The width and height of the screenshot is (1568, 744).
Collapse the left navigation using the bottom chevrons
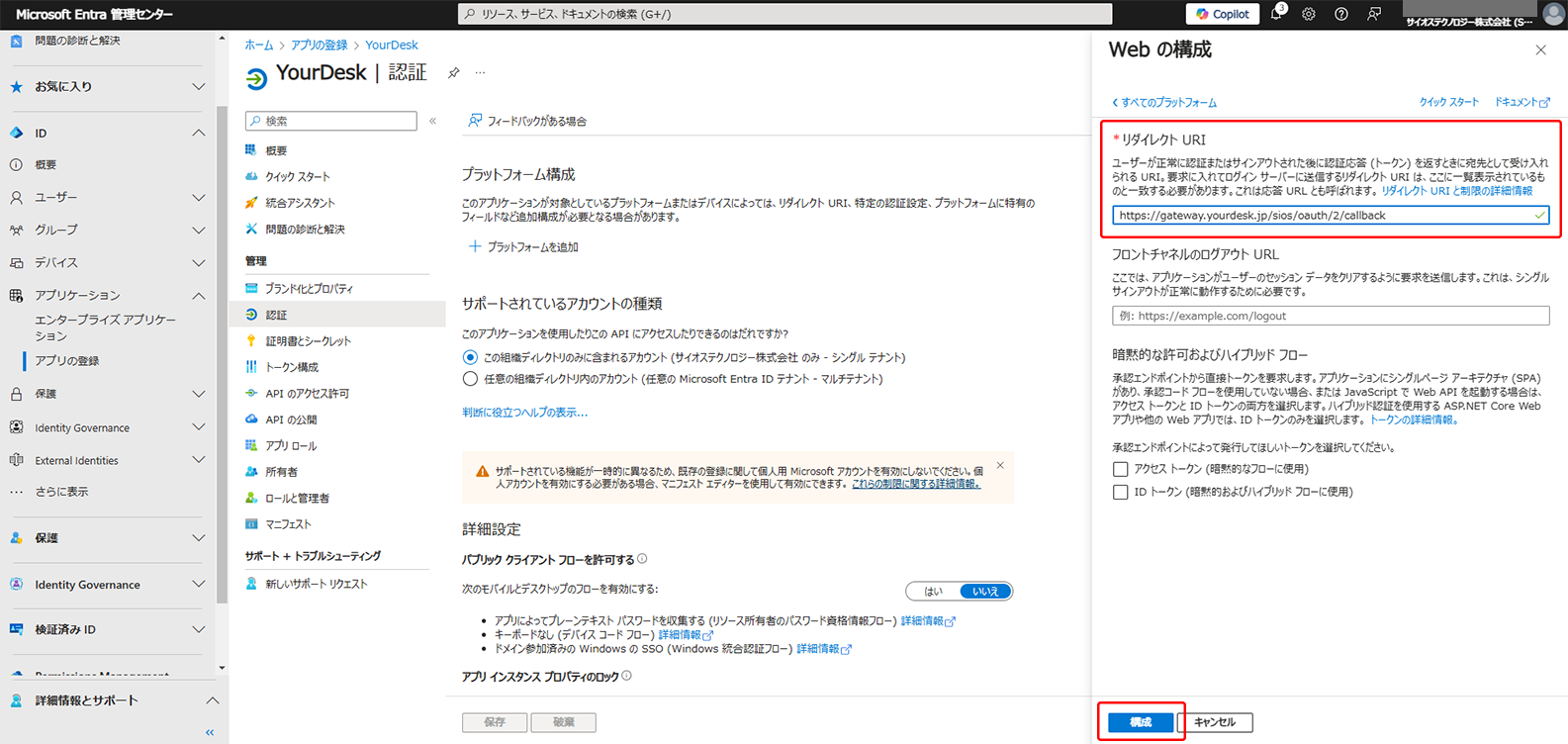[210, 732]
